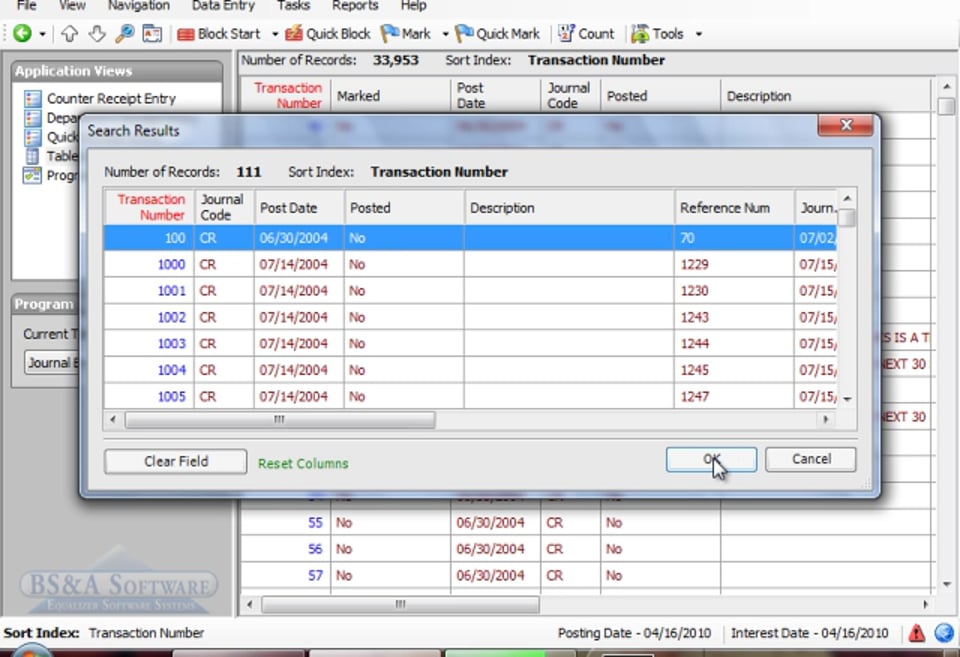Open the Navigation menu
The height and width of the screenshot is (657, 960).
tap(139, 6)
